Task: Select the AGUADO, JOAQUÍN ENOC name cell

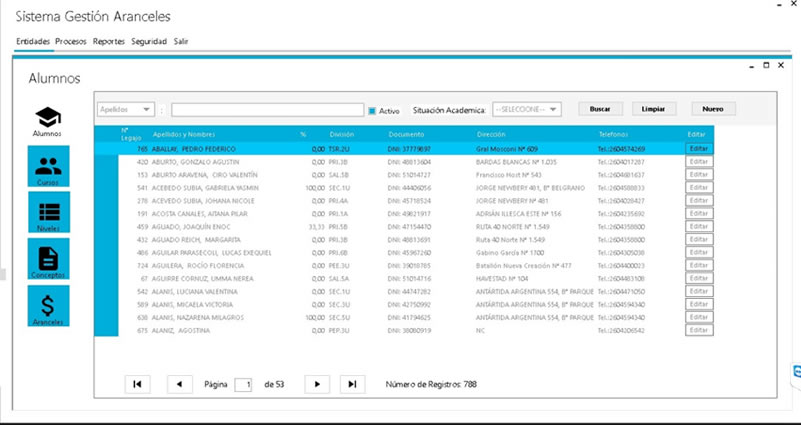Action: click(192, 227)
